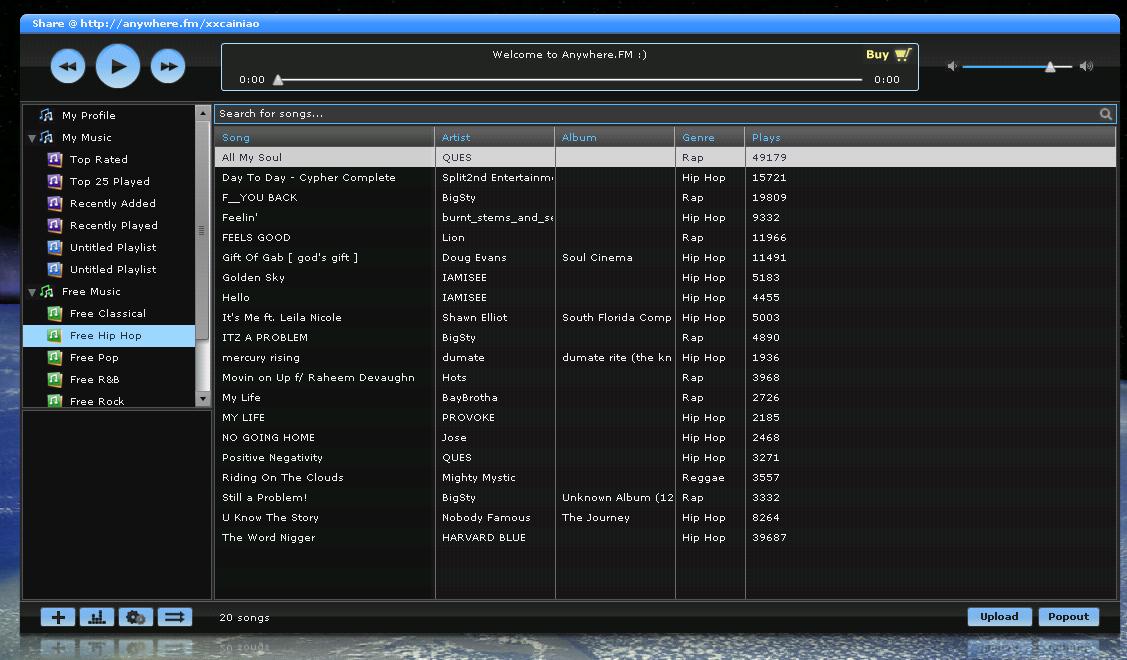Sort by Genre column header
1127x660 pixels.
(709, 137)
